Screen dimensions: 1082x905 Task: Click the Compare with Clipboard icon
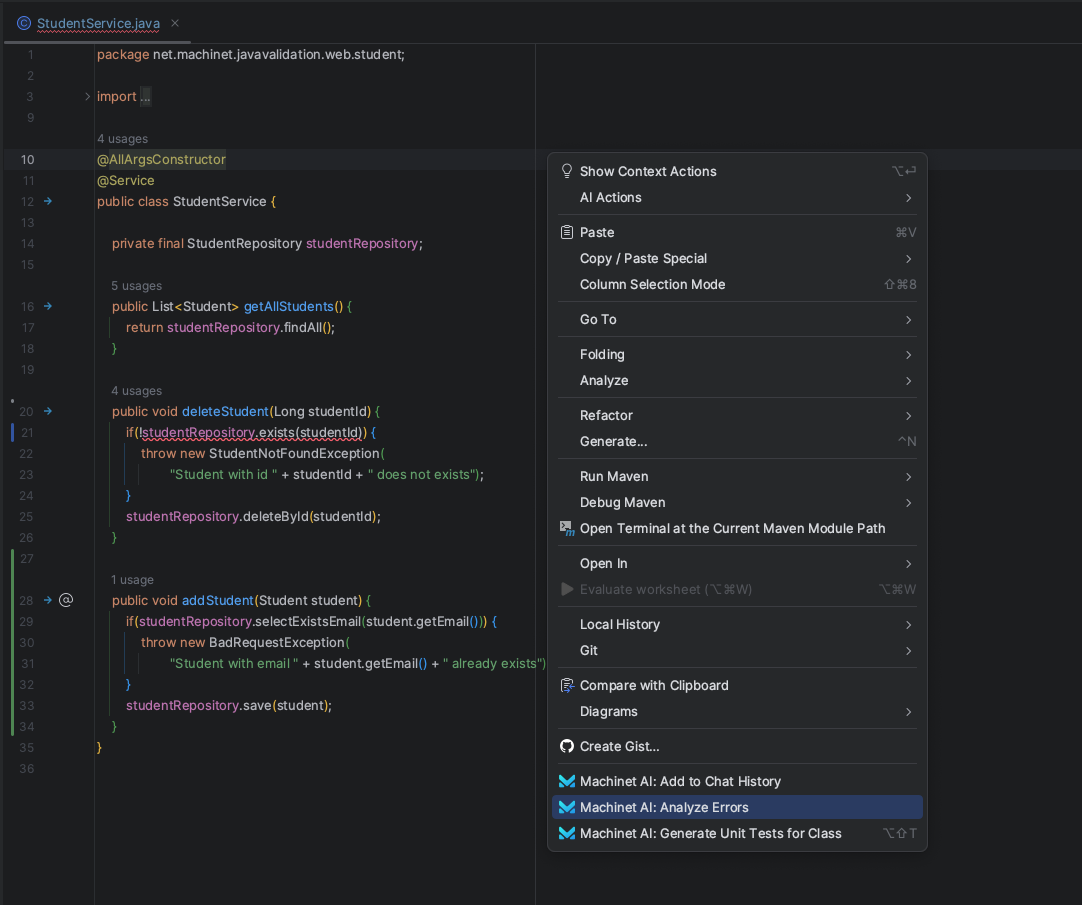point(567,685)
